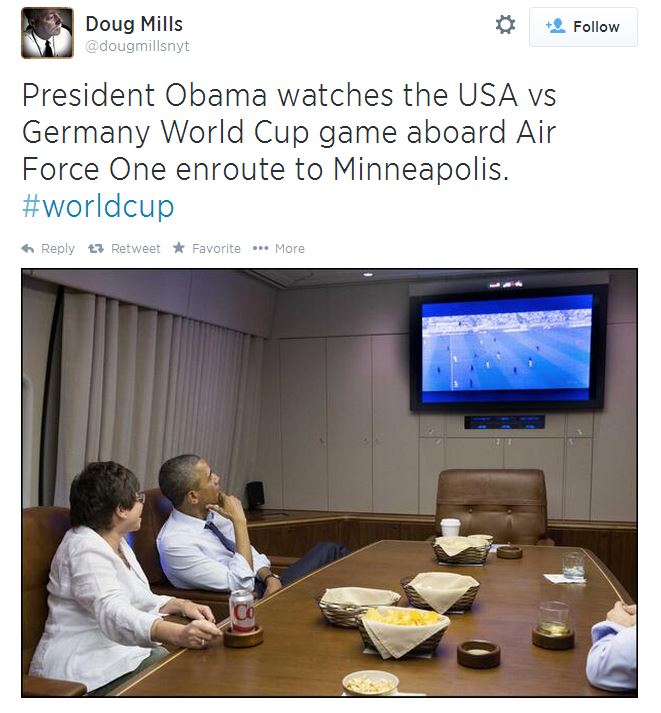Viewport: 661px width, 713px height.
Task: Open the #worldcup hashtag
Action: pos(98,206)
